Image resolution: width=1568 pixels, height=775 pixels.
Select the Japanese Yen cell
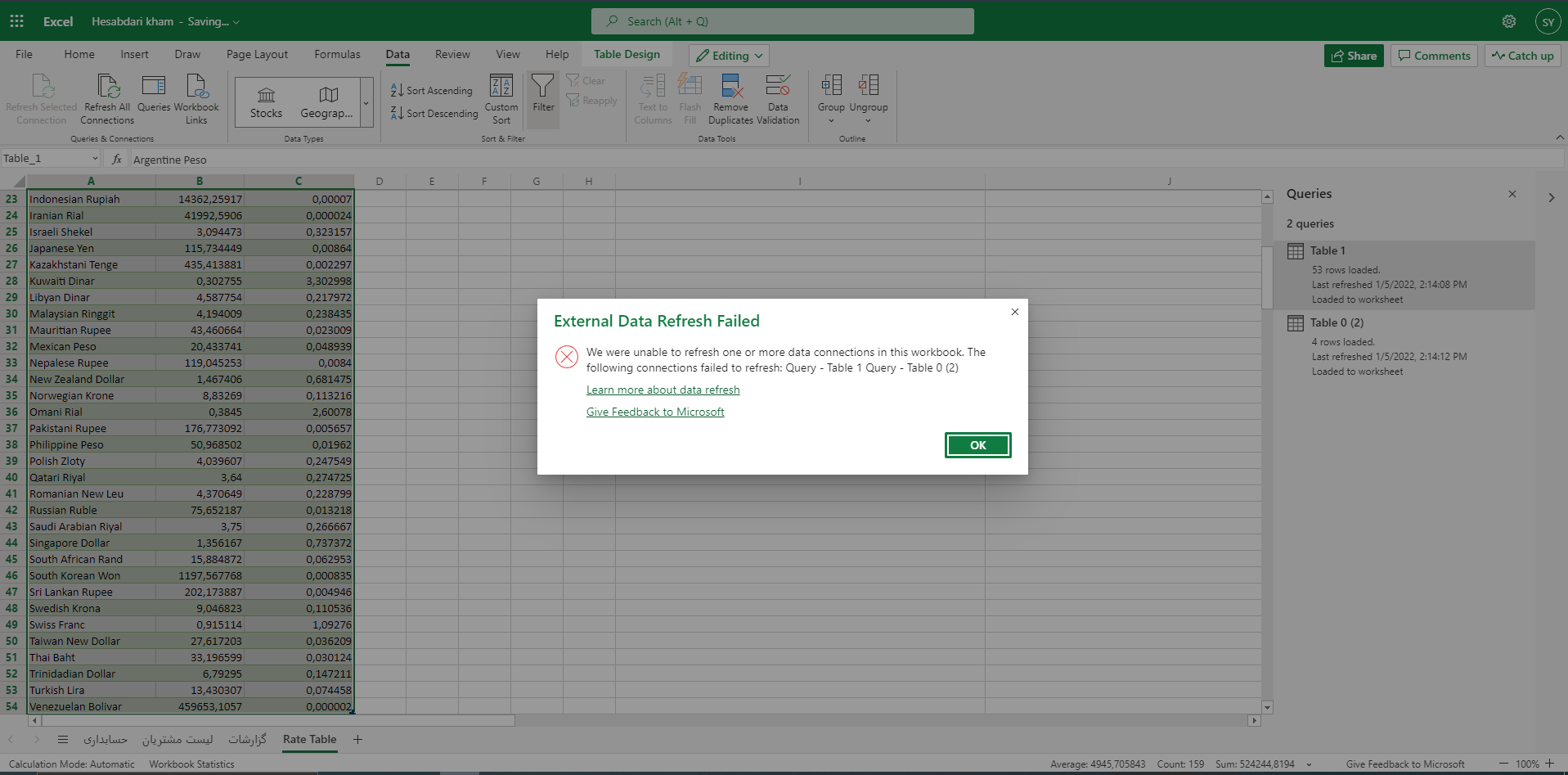[x=92, y=248]
